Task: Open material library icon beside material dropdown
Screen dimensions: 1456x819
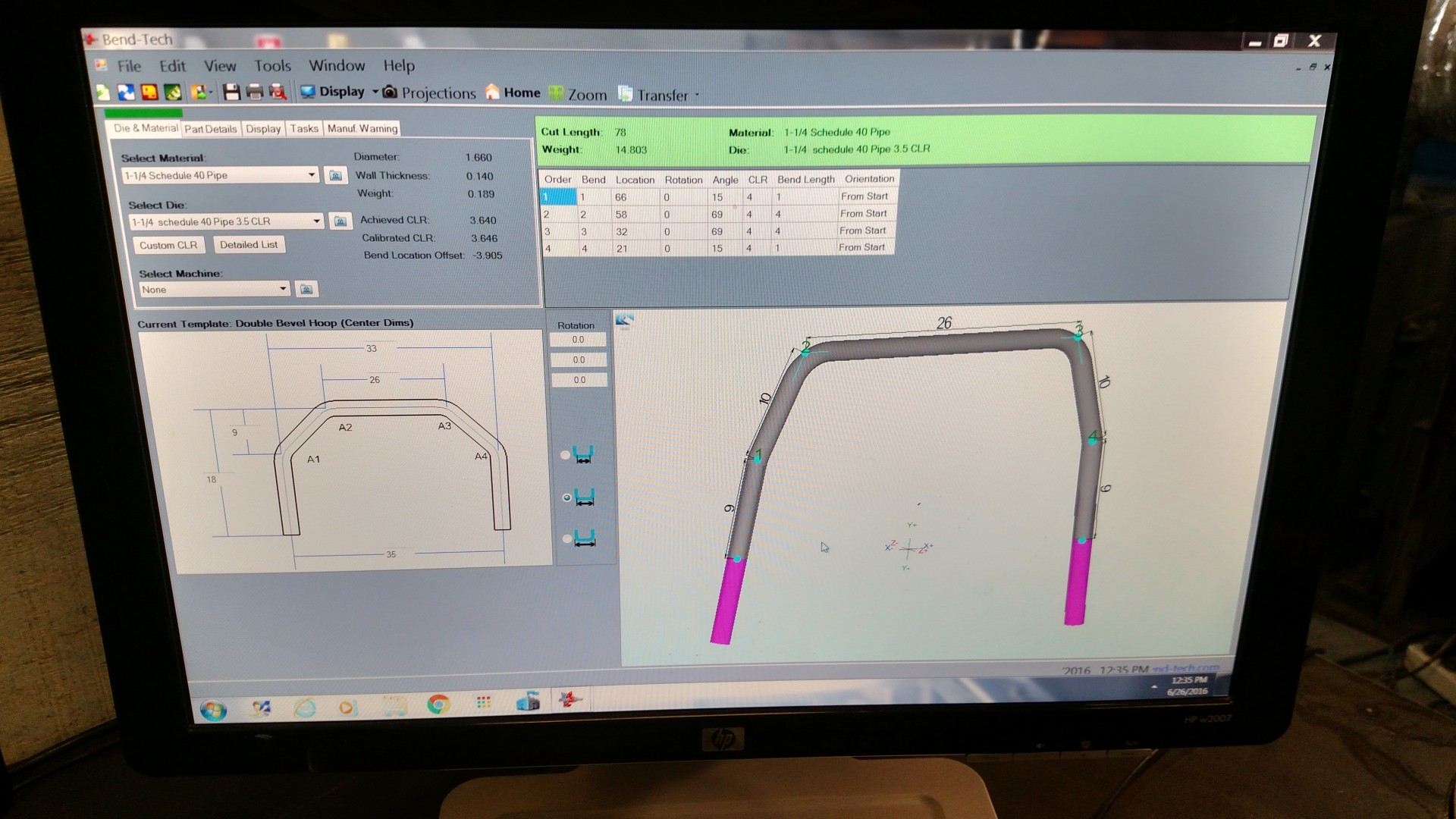Action: (335, 176)
